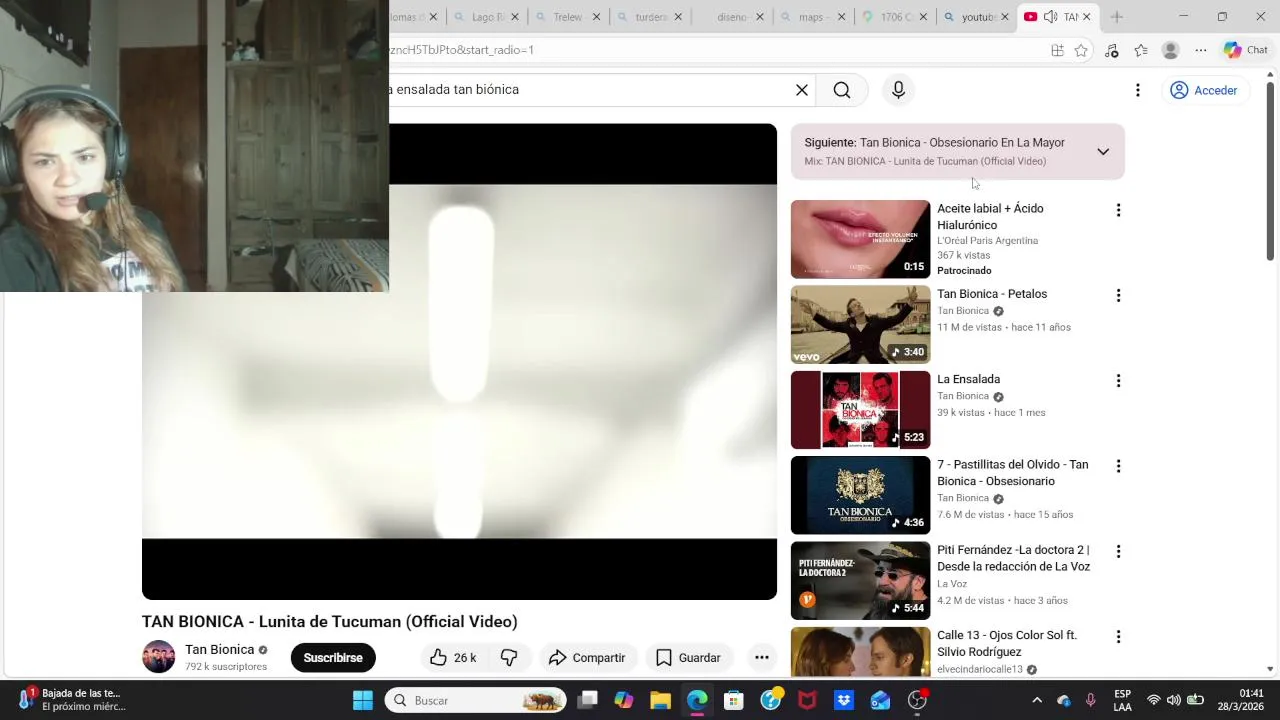Open Pastillitas del Olvido thumbnail
The width and height of the screenshot is (1280, 720).
pos(860,495)
